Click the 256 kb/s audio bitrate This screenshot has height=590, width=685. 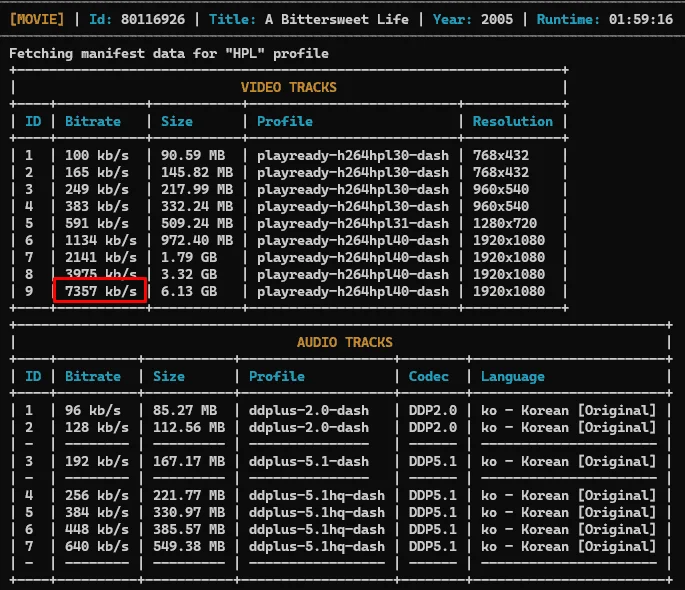(x=97, y=496)
